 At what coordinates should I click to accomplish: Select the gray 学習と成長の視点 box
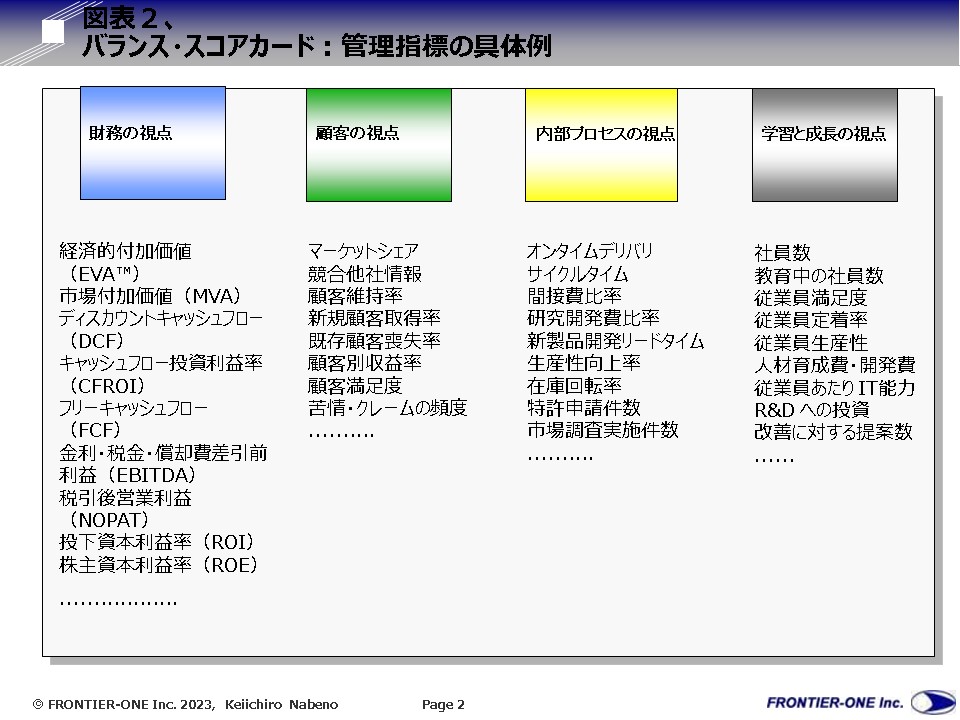(824, 145)
